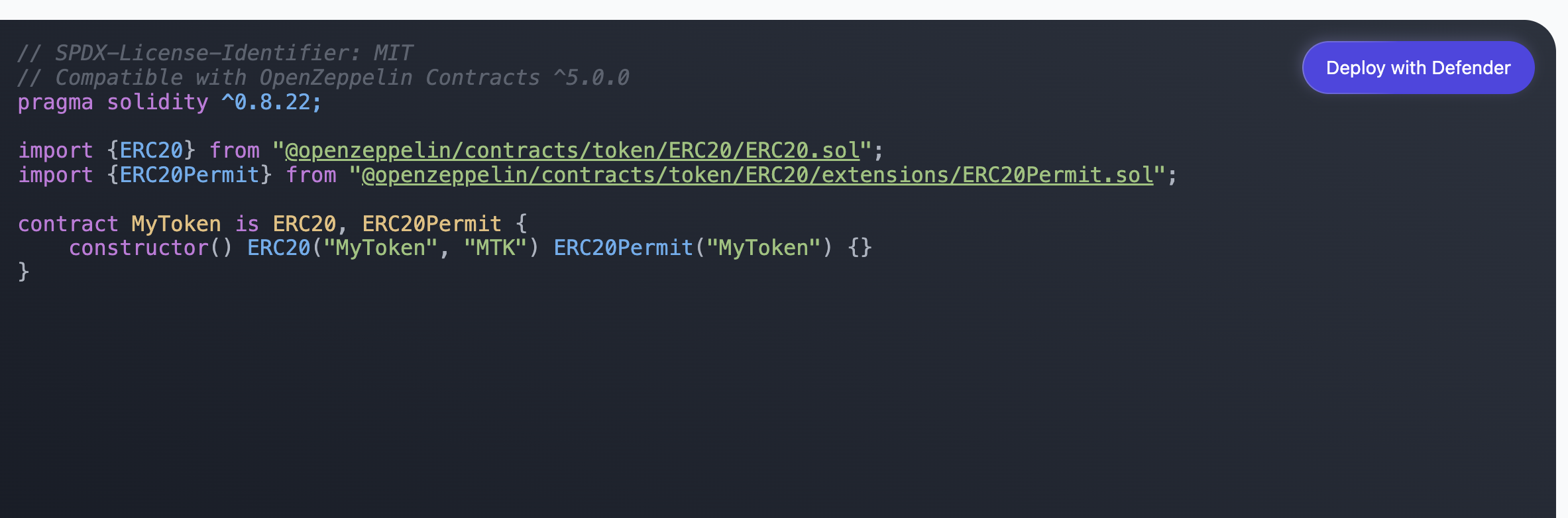Open the ERC20.sol import link
This screenshot has height=518, width=1568.
tap(569, 150)
